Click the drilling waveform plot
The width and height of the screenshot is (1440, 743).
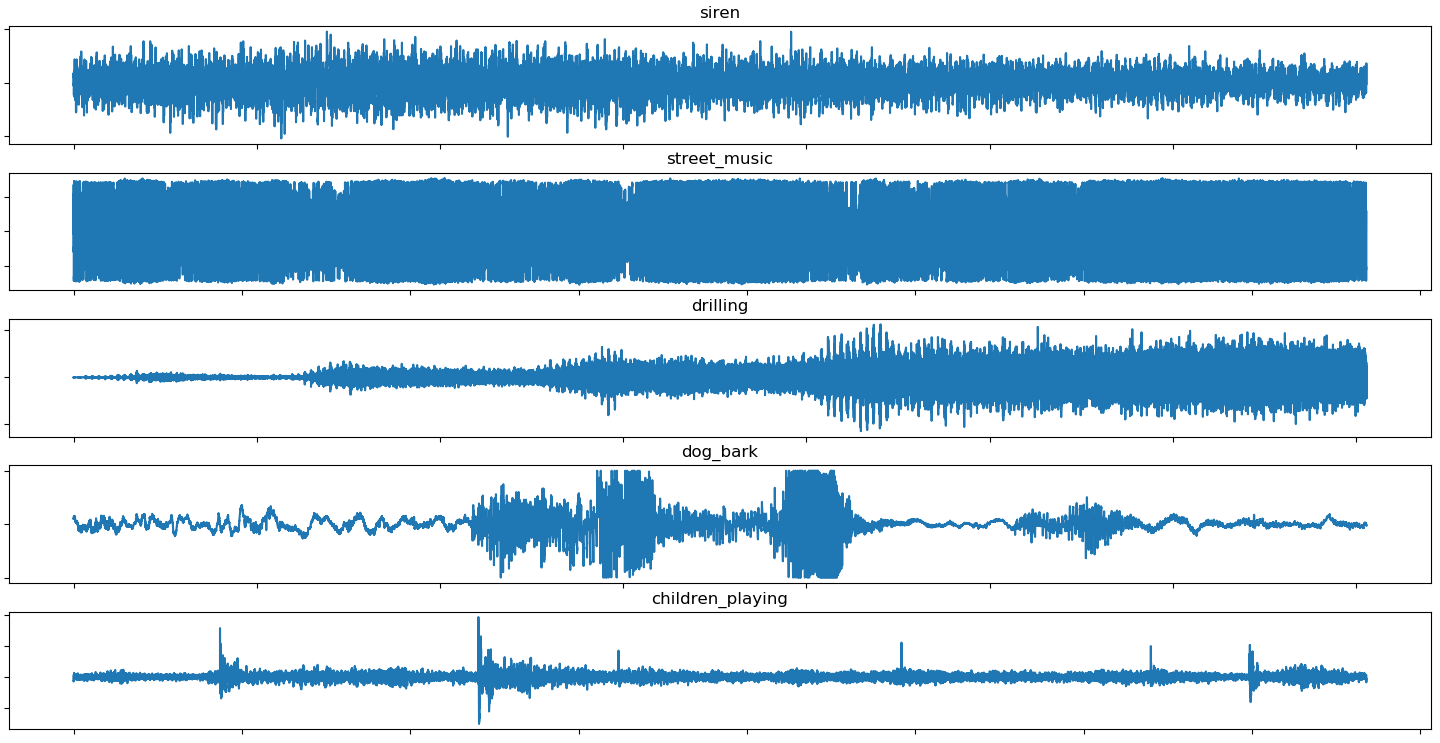[720, 378]
